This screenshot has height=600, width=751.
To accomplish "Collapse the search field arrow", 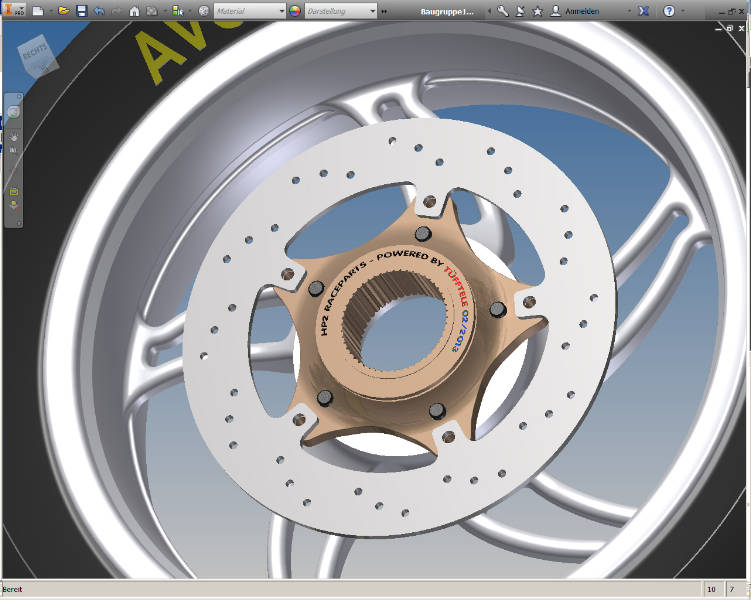I will tap(489, 11).
